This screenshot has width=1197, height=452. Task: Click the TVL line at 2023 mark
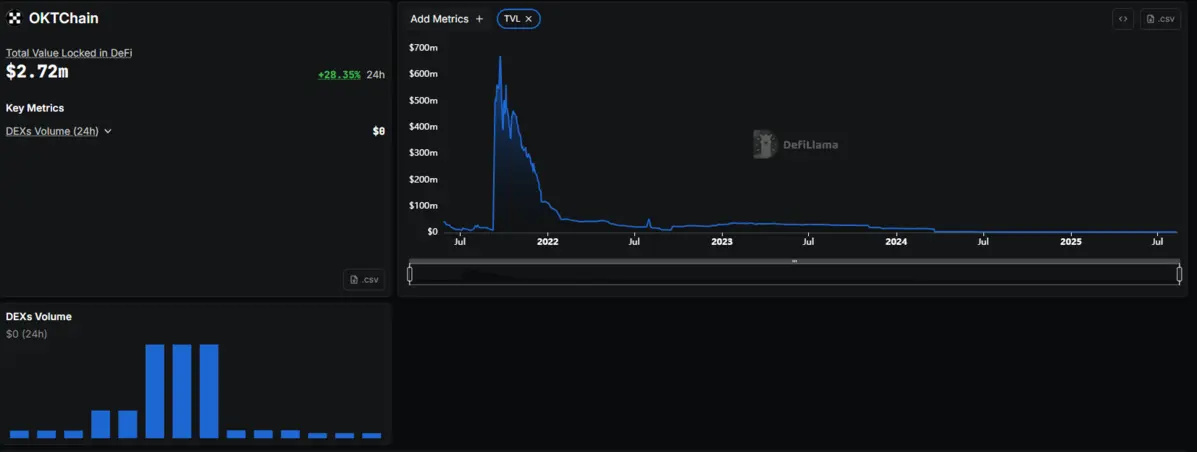tap(722, 224)
